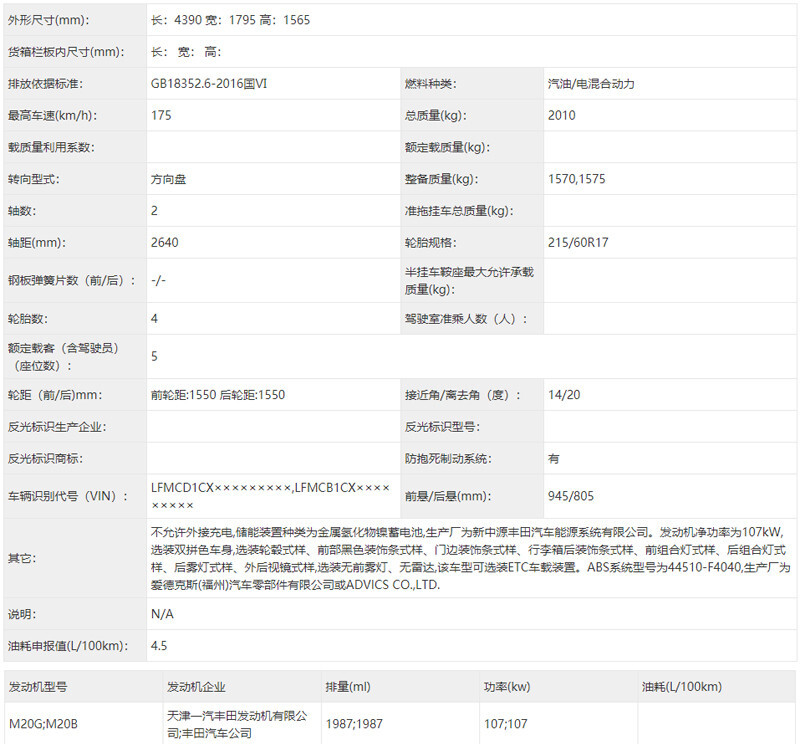Select top speed value 175
The height and width of the screenshot is (744, 800).
[161, 115]
